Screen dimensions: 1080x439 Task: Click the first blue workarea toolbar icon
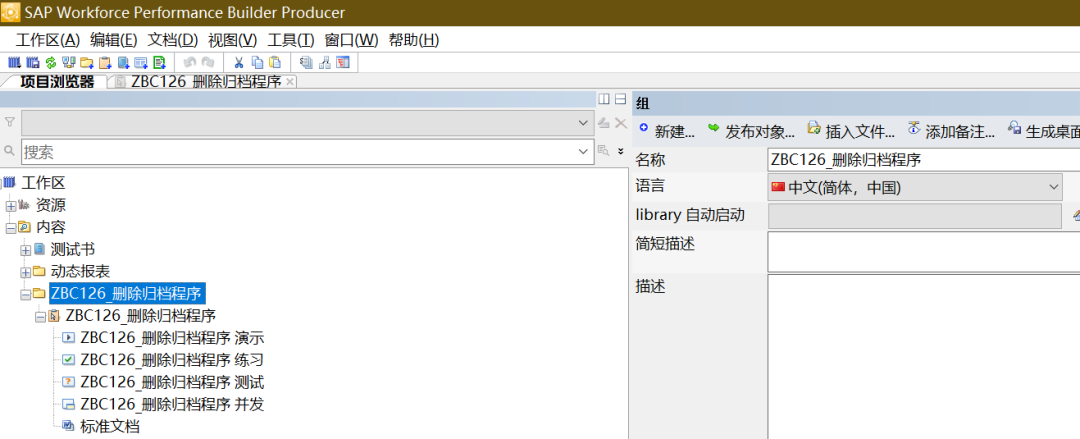[x=14, y=63]
